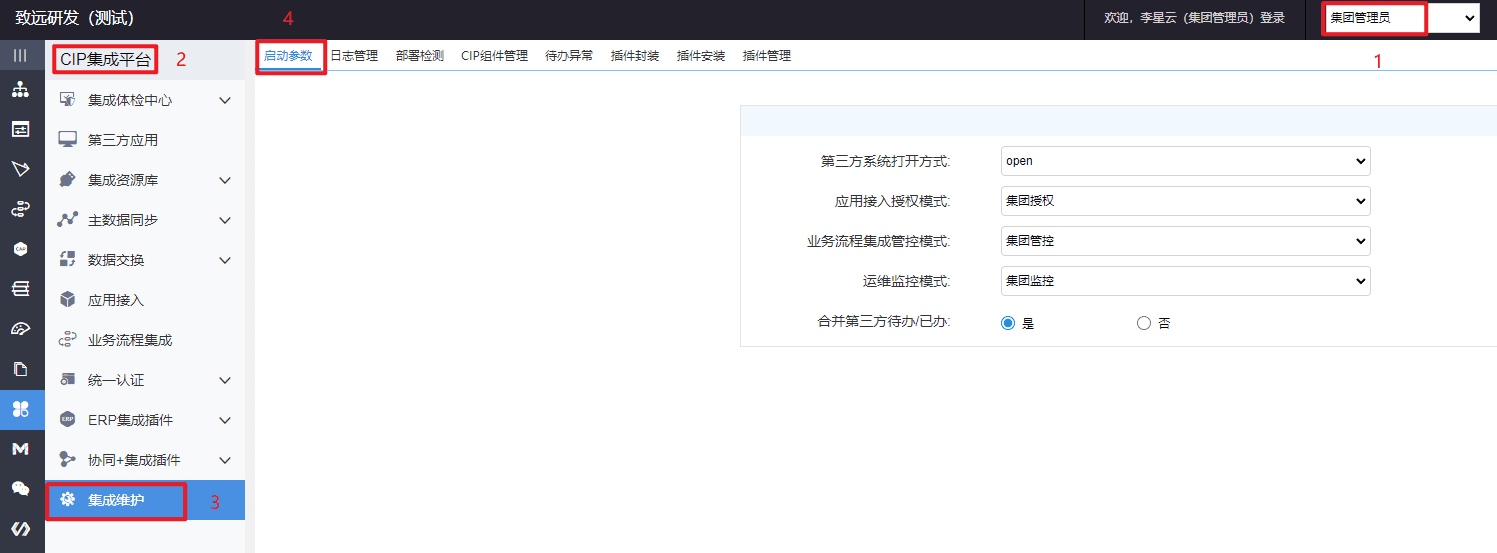The width and height of the screenshot is (1497, 553).
Task: Select the 集成维护 menu item
Action: click(x=145, y=500)
